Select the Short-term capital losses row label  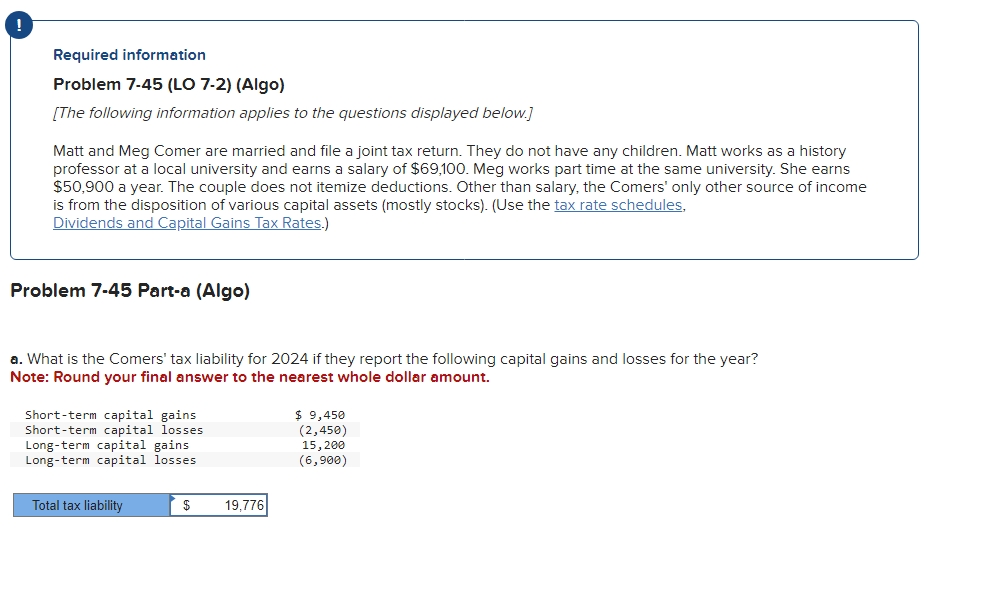[x=114, y=430]
